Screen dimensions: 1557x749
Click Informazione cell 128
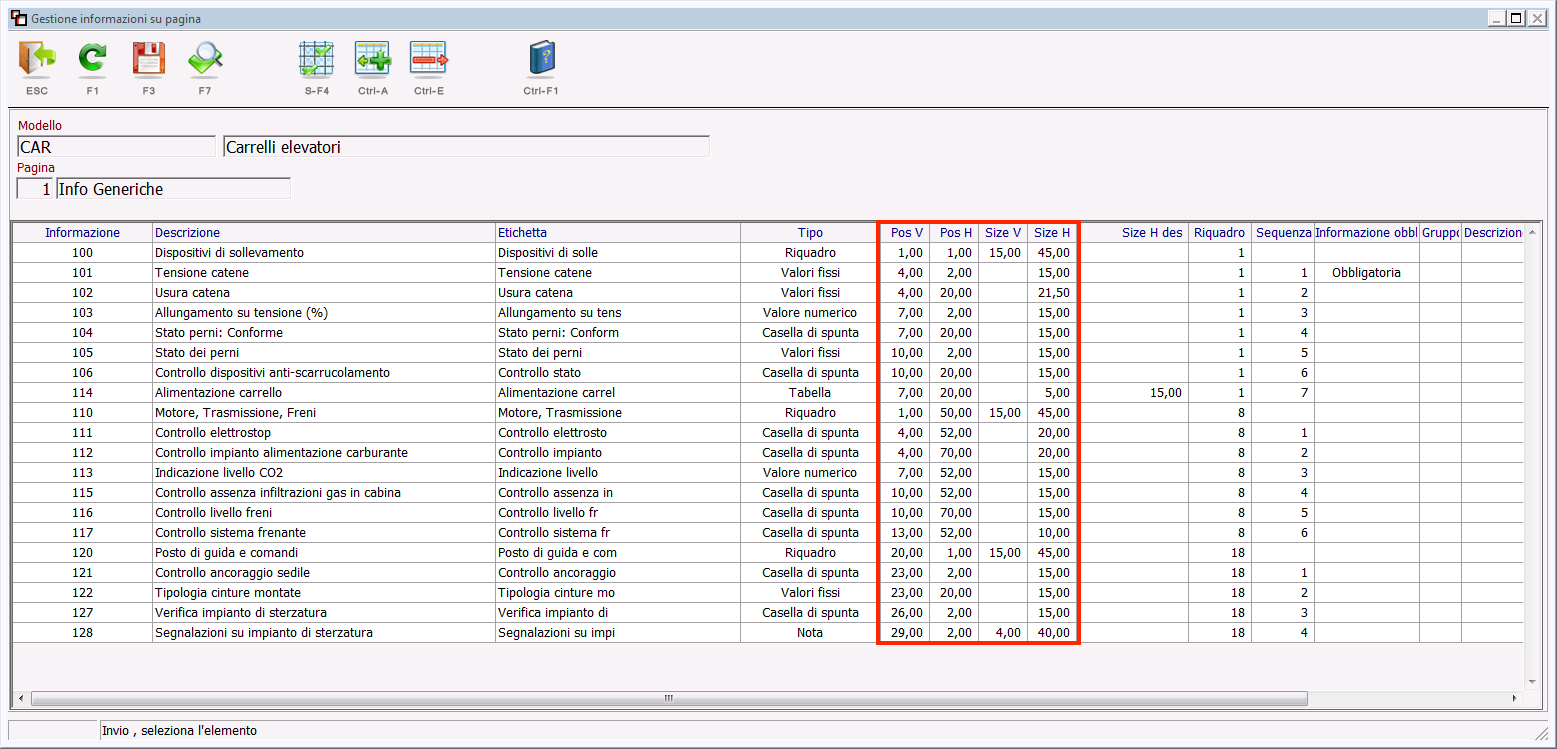[x=82, y=633]
